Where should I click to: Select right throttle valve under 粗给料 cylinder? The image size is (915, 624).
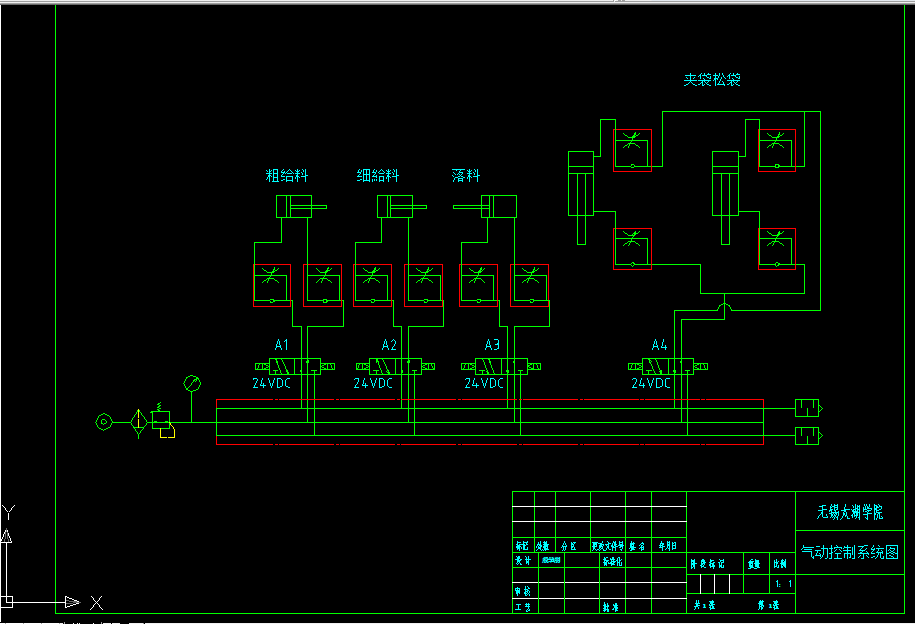[x=323, y=285]
